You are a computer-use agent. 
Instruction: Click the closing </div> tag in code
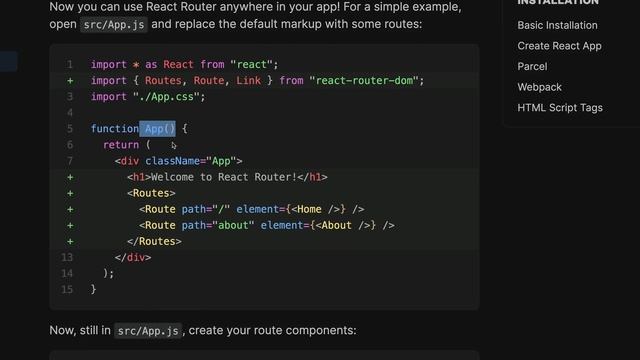click(x=133, y=258)
